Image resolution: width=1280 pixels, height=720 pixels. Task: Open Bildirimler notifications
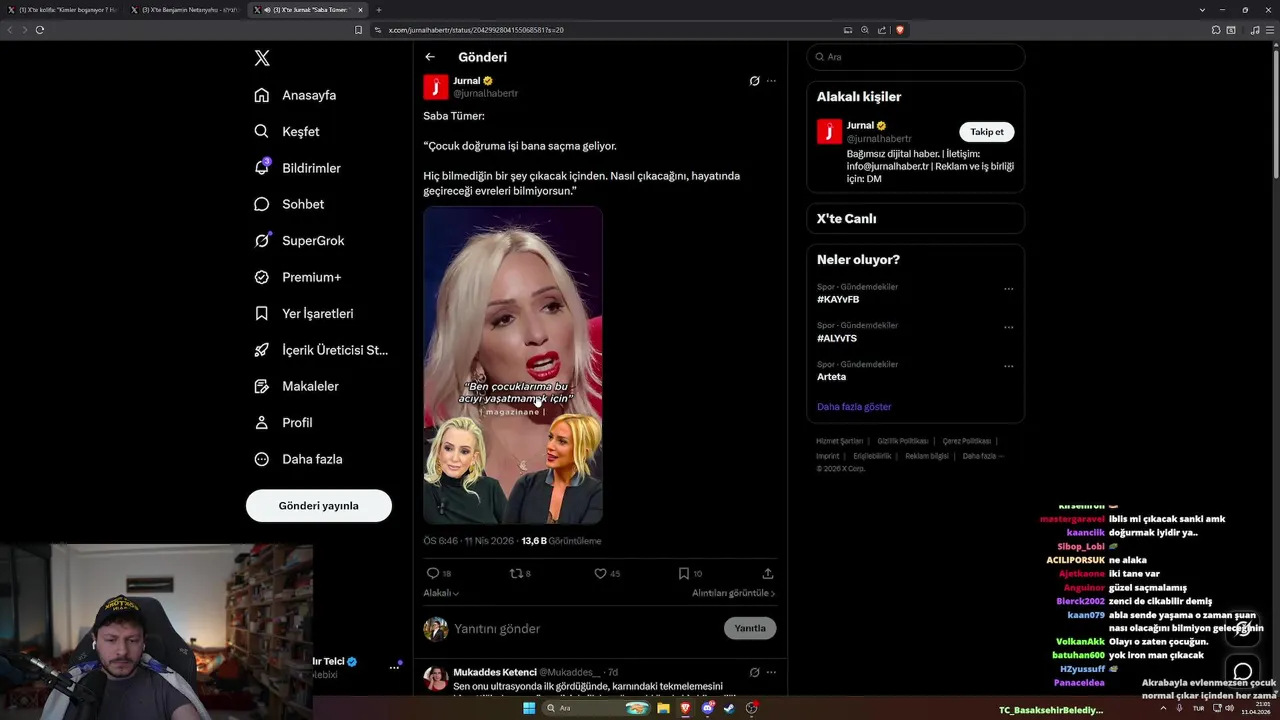(x=297, y=168)
